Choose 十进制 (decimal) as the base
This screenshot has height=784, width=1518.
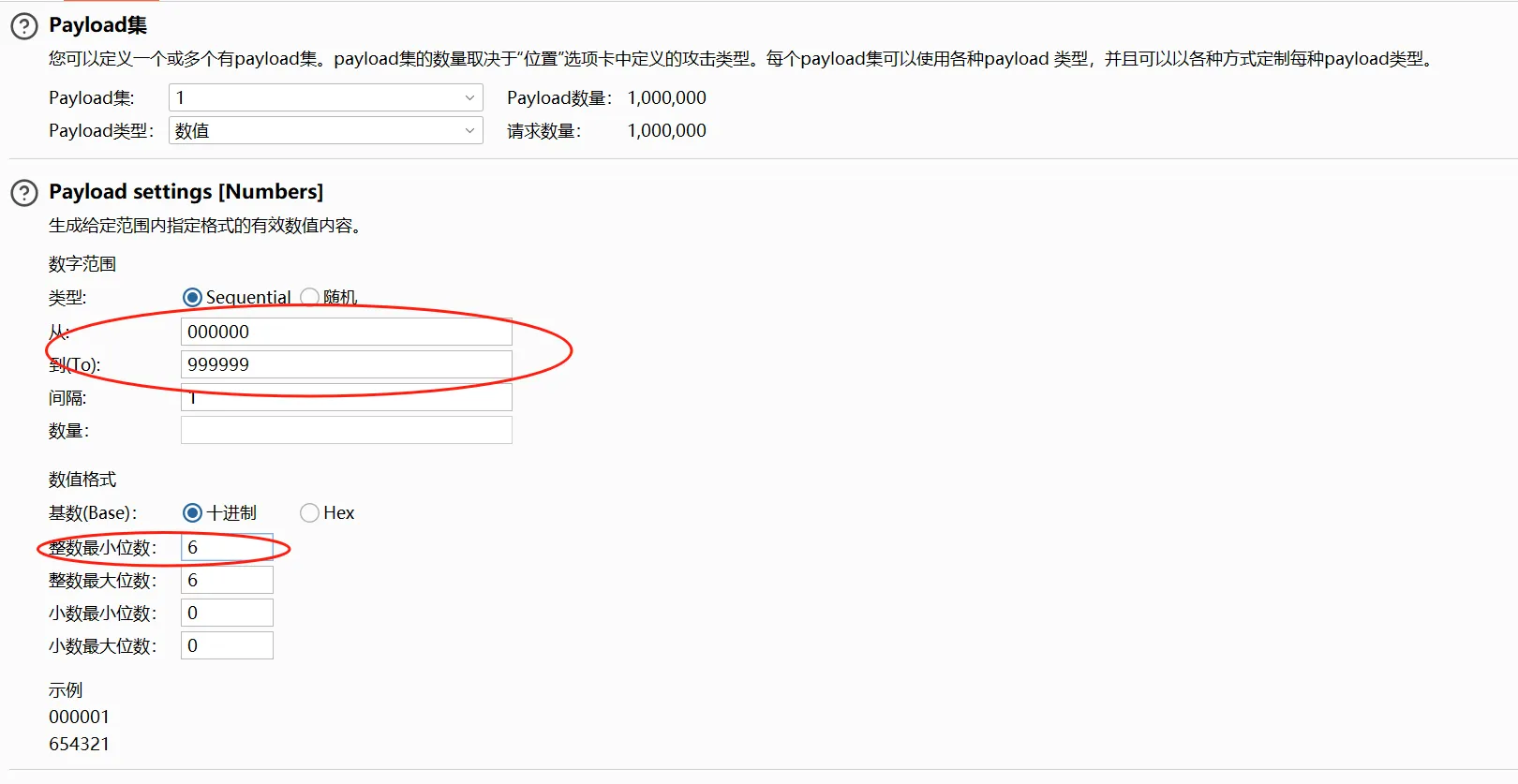(x=192, y=512)
